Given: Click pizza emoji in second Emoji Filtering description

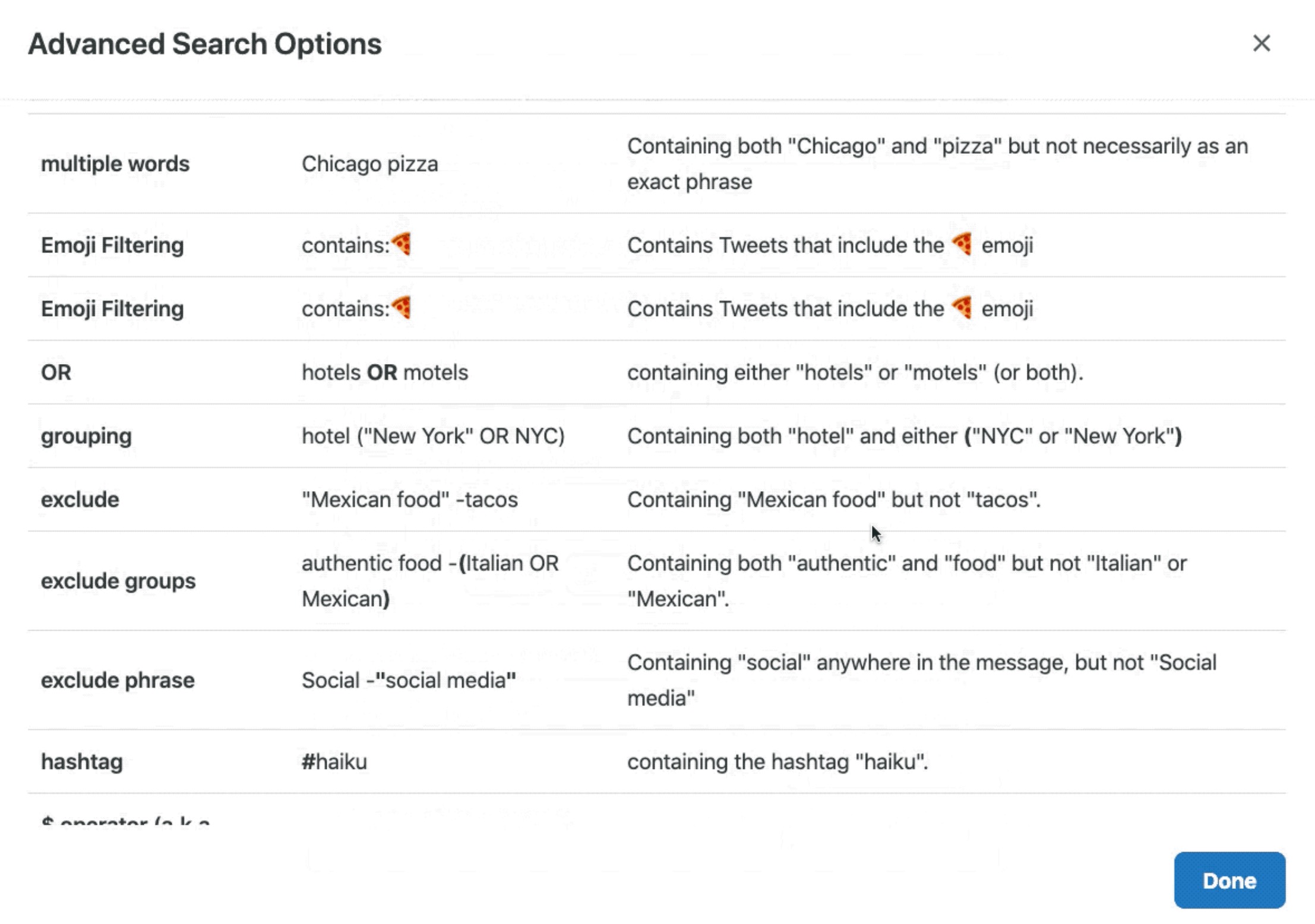Looking at the screenshot, I should coord(962,308).
